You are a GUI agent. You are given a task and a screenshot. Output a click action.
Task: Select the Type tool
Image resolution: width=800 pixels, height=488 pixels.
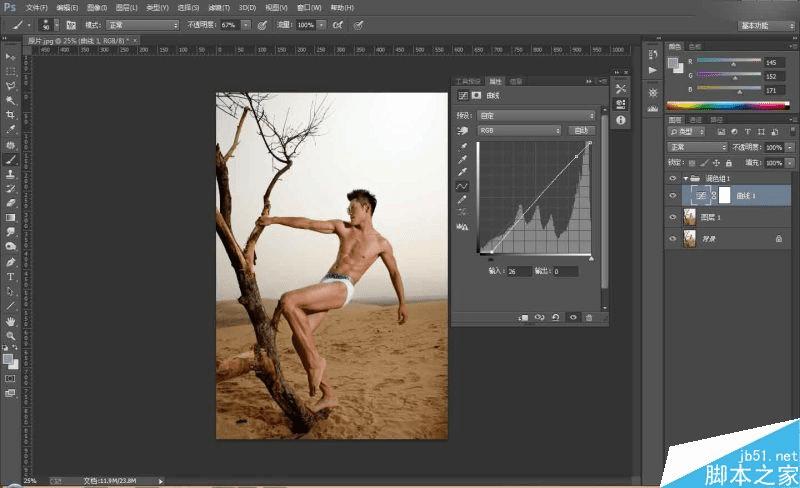click(10, 276)
